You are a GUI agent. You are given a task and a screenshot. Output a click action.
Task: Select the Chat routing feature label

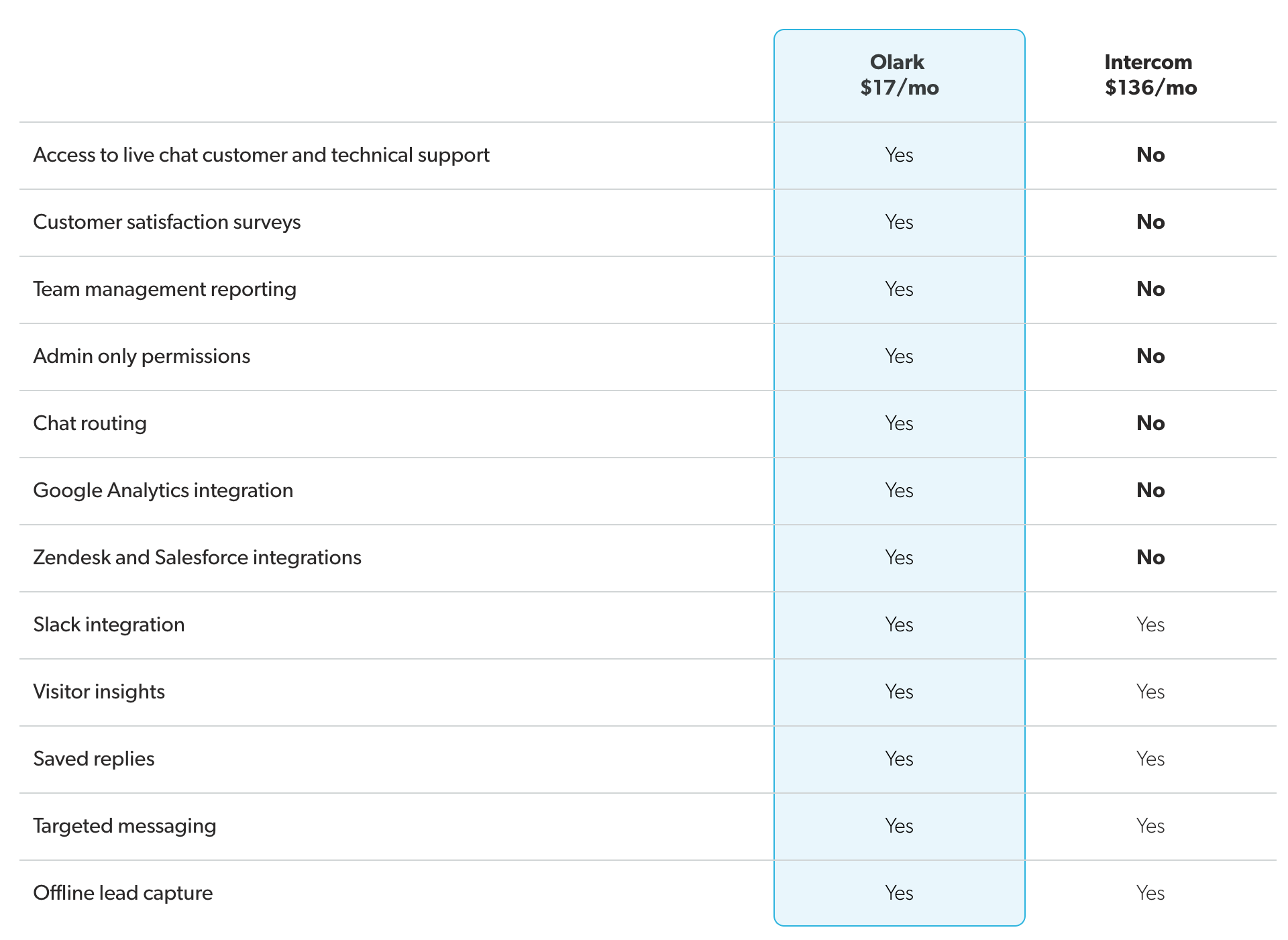tap(90, 423)
